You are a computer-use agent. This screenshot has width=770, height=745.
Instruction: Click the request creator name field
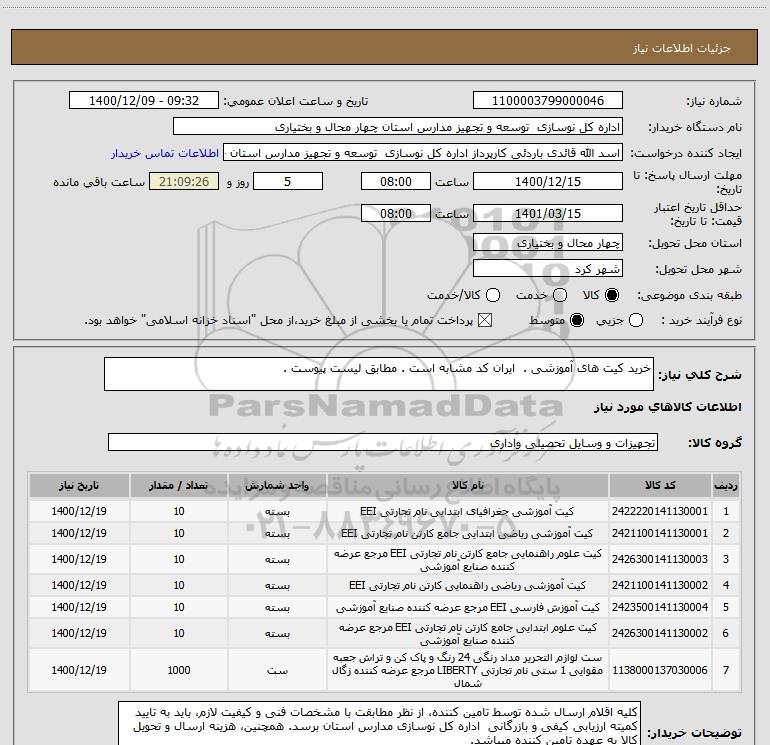click(423, 153)
